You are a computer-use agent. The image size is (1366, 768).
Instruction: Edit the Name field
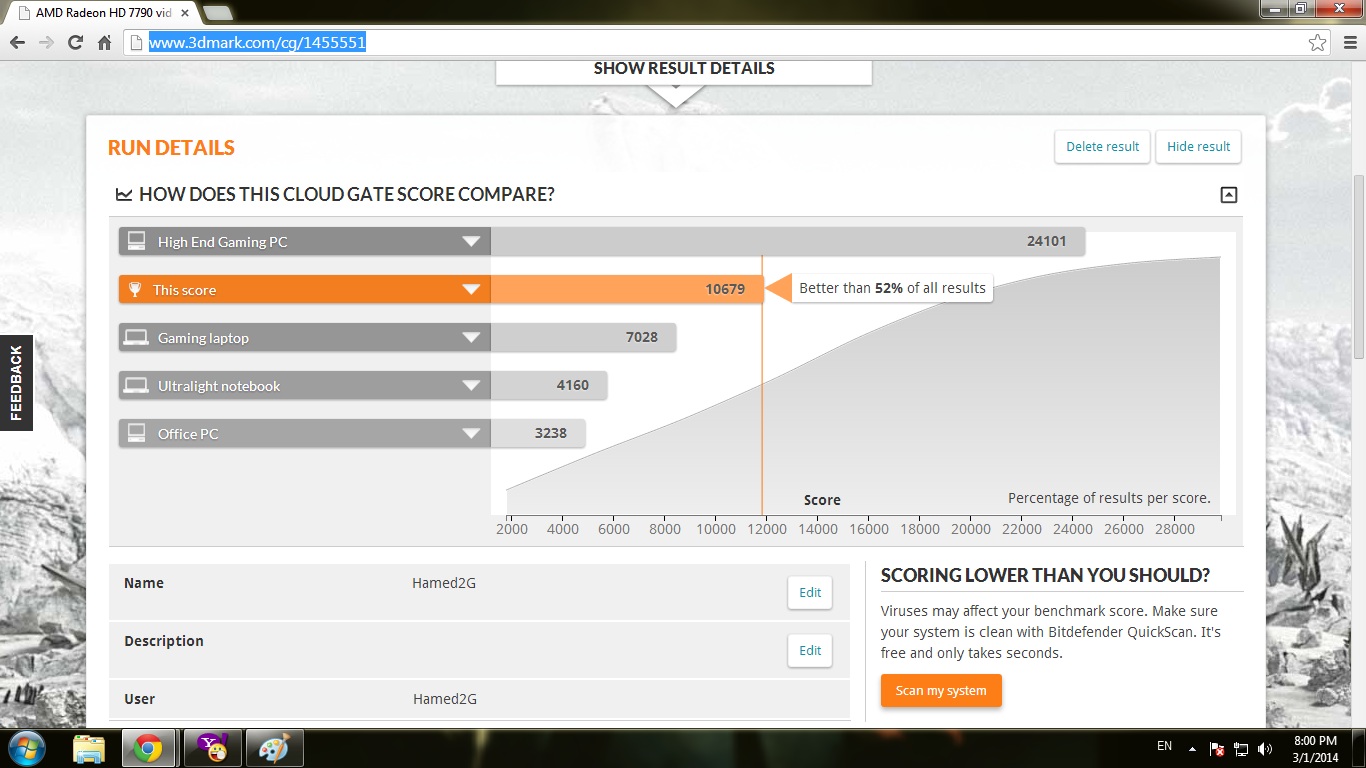click(810, 592)
